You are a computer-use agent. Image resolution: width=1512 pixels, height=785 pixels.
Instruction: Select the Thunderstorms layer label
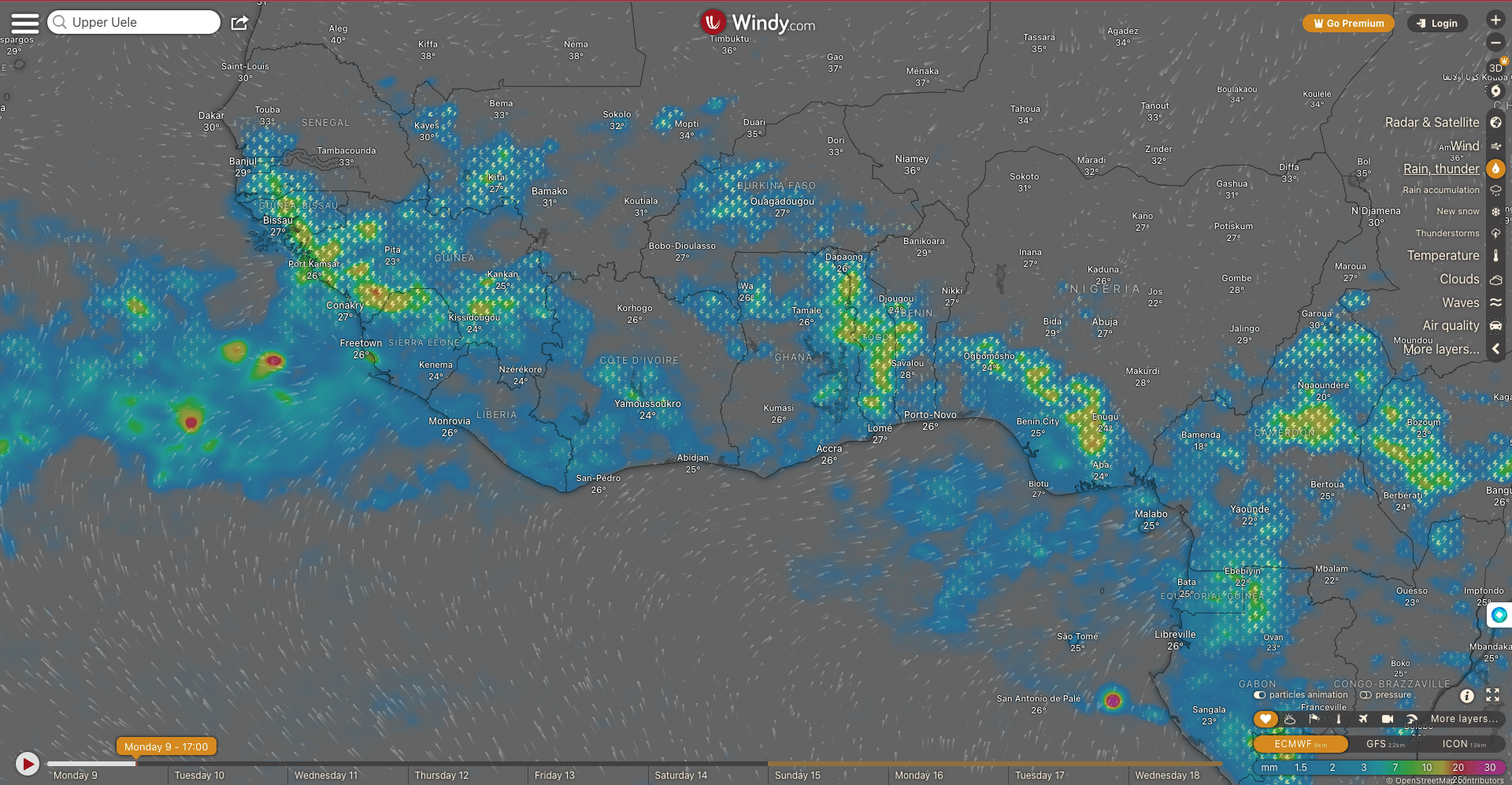tap(1447, 234)
